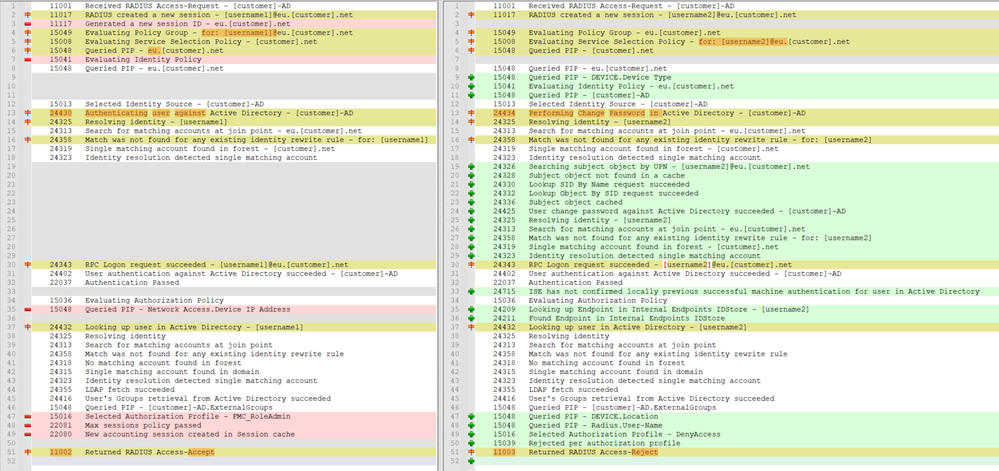Click changed marker beside 'Returned RADIUS Access-Reject'
Viewport: 999px width, 471px height.
click(x=471, y=452)
